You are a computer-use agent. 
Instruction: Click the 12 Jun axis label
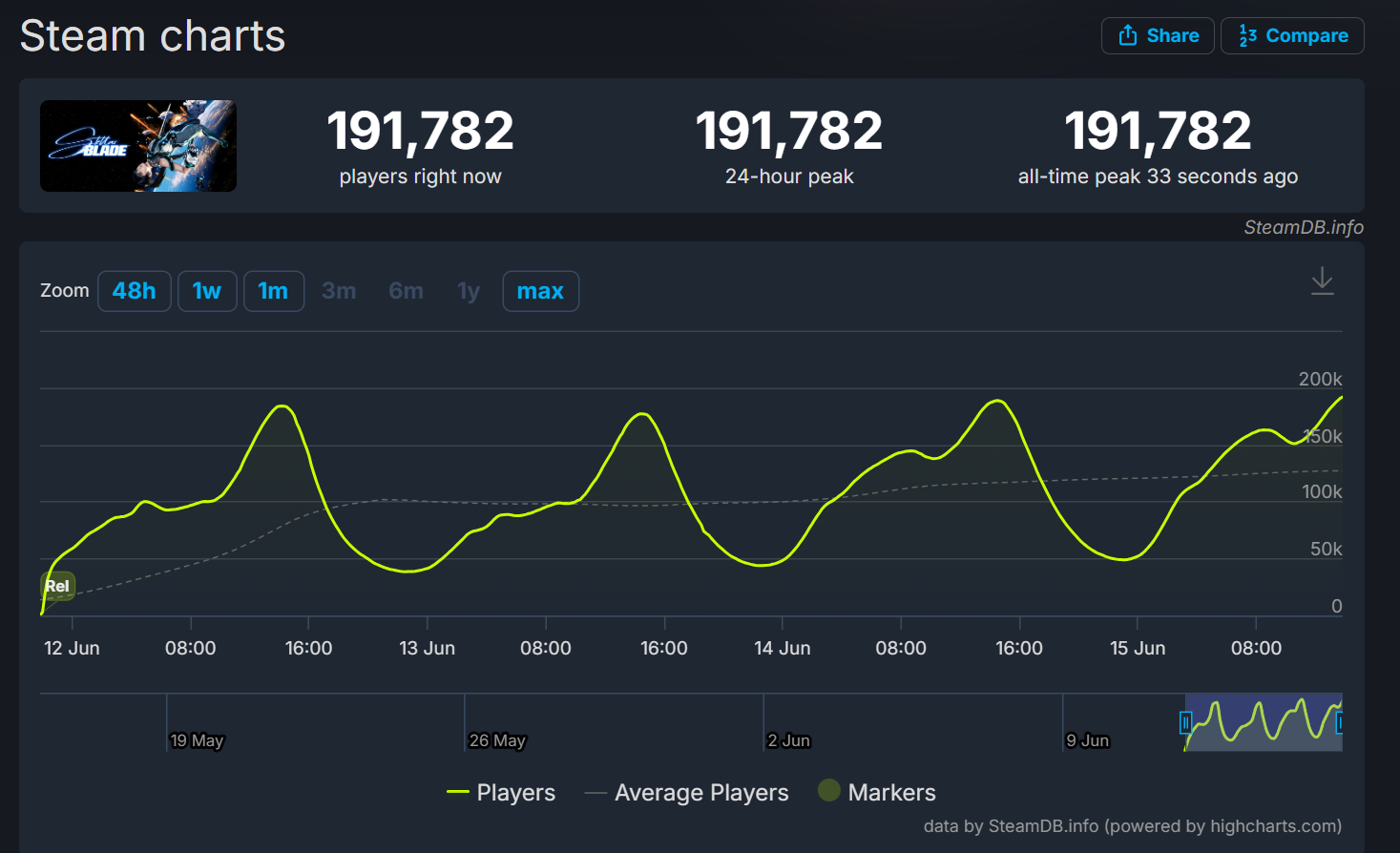72,648
